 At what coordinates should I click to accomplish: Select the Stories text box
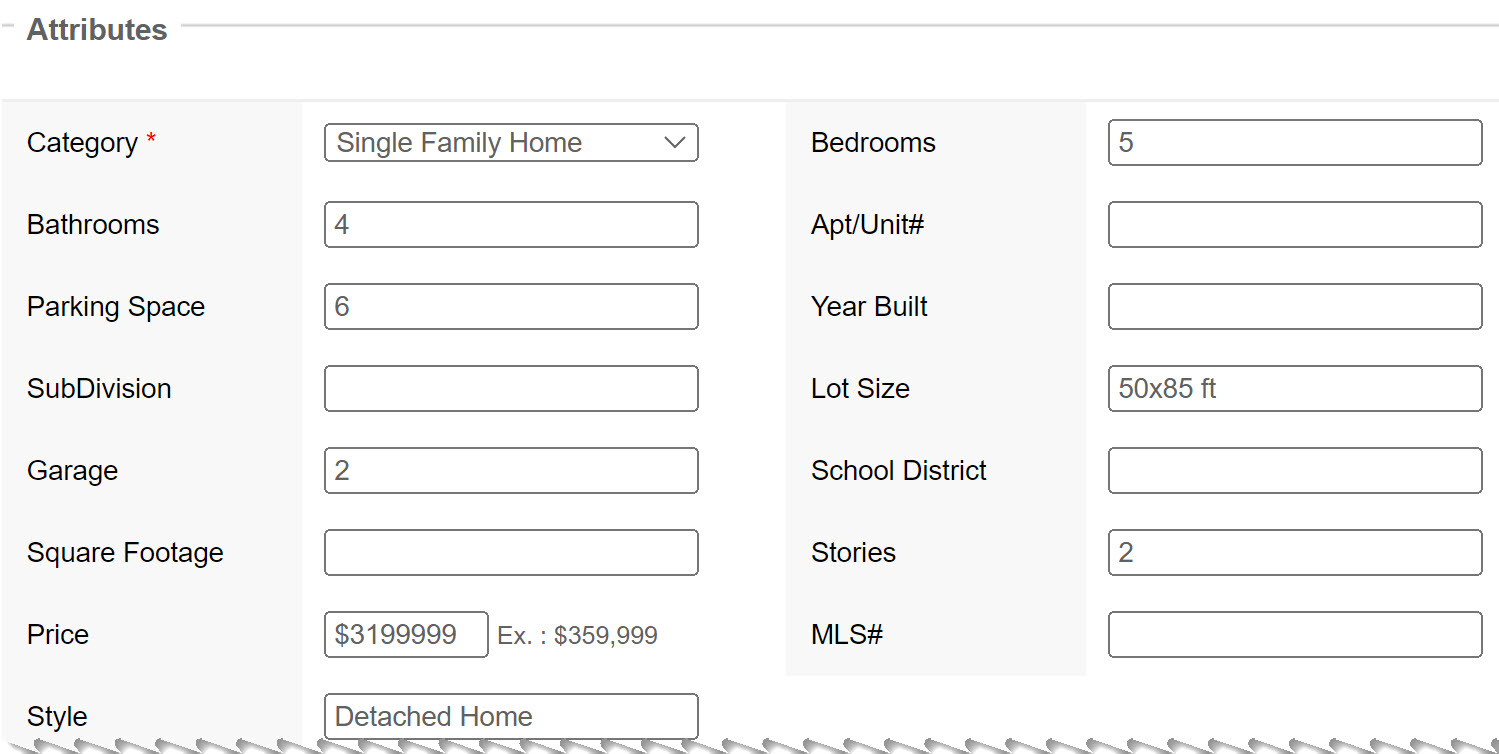pyautogui.click(x=1294, y=553)
